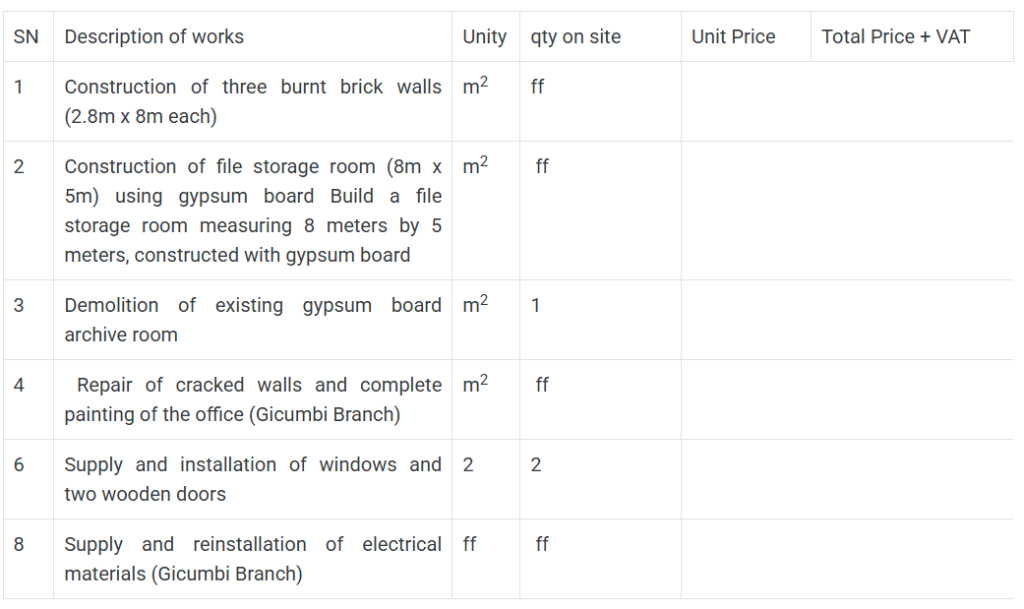Screen dimensions: 1024x609
Task: Click the Unit Price column header
Action: tap(733, 37)
